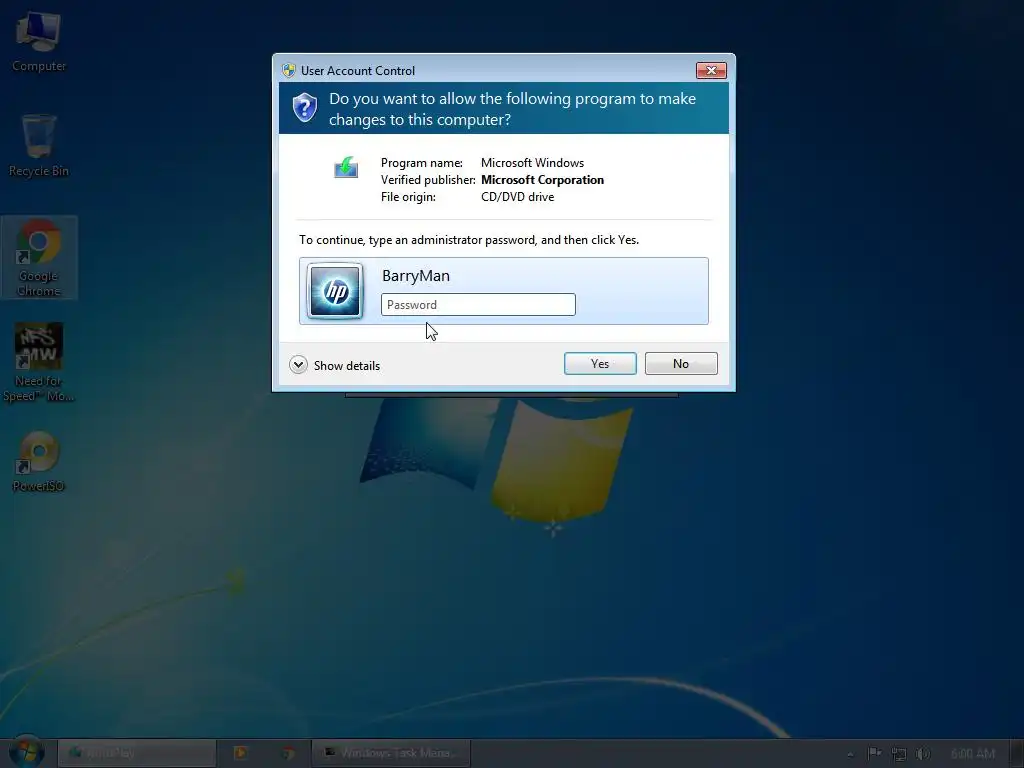Click the network tray icon
The width and height of the screenshot is (1024, 768).
click(x=899, y=754)
